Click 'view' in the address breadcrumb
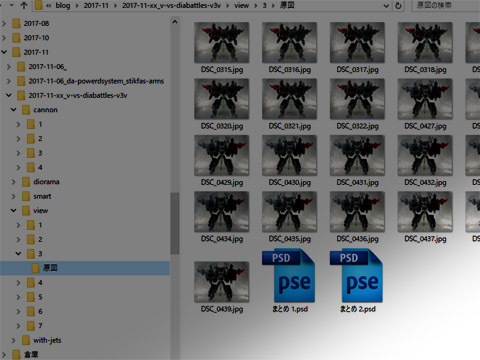480x360 pixels. point(241,5)
